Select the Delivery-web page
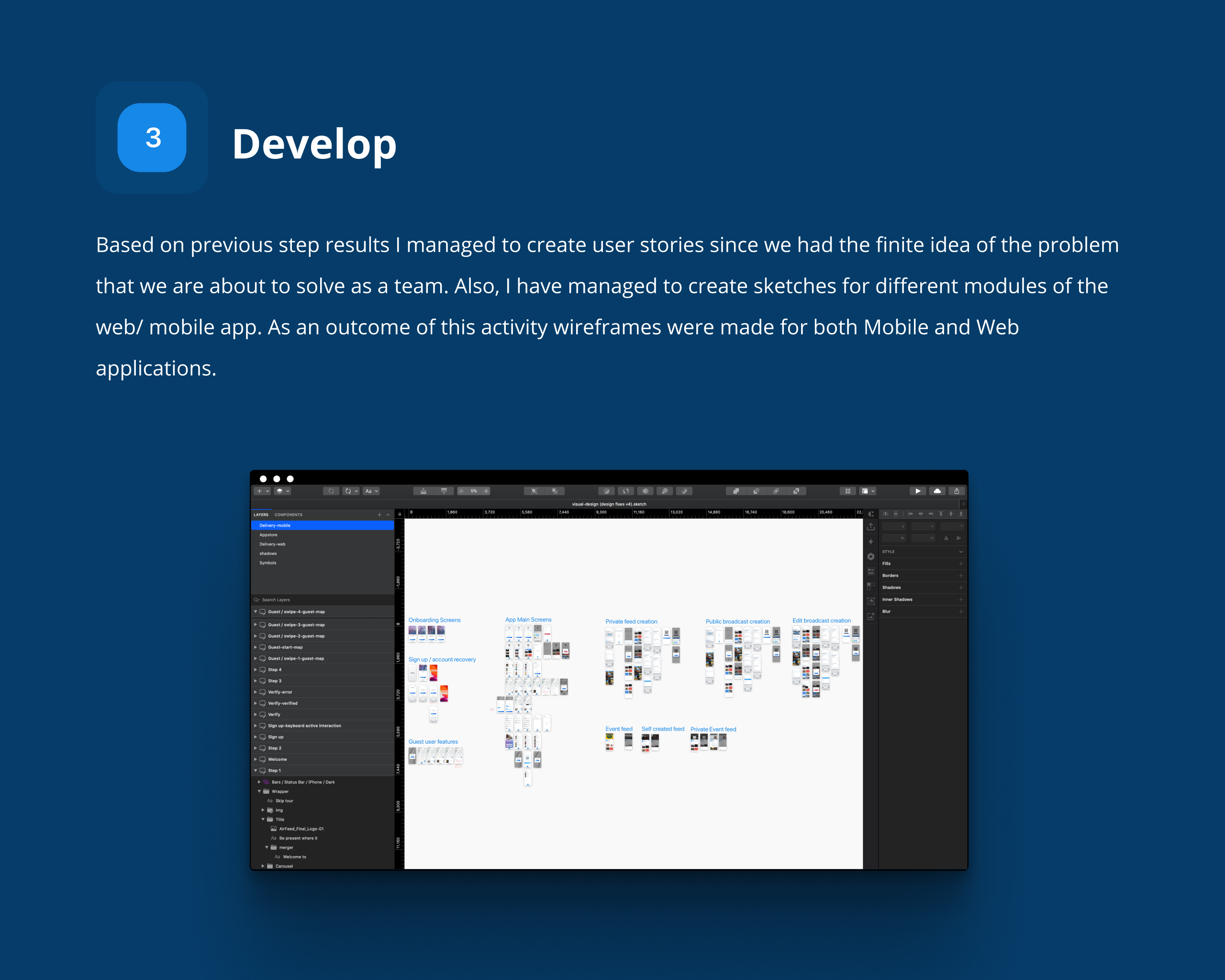Image resolution: width=1225 pixels, height=980 pixels. point(322,544)
